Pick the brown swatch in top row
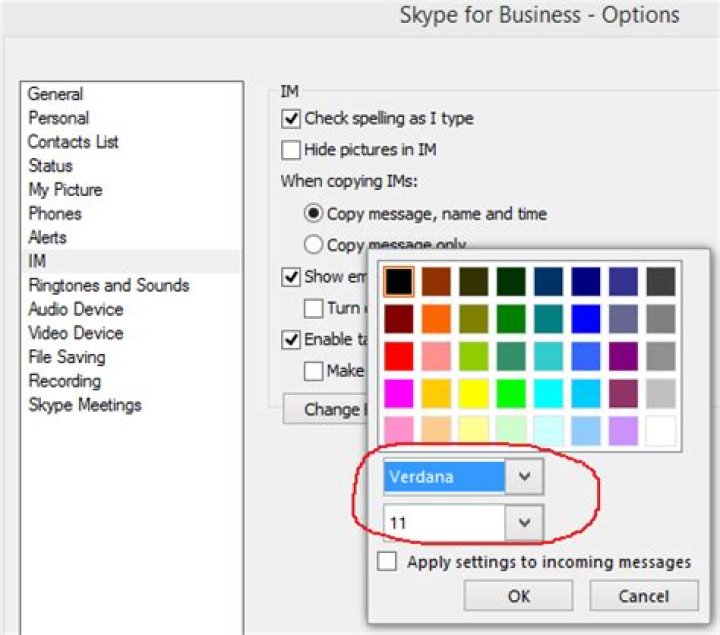Screen dimensions: 720x635 point(436,281)
